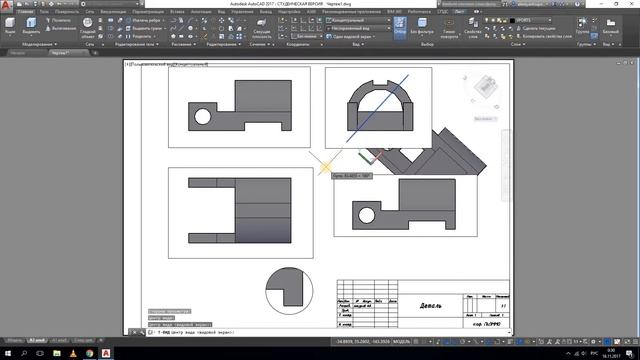The height and width of the screenshot is (360, 640).
Task: Open the Annotate (Аннотации) ribbon tab
Action: [x=201, y=12]
